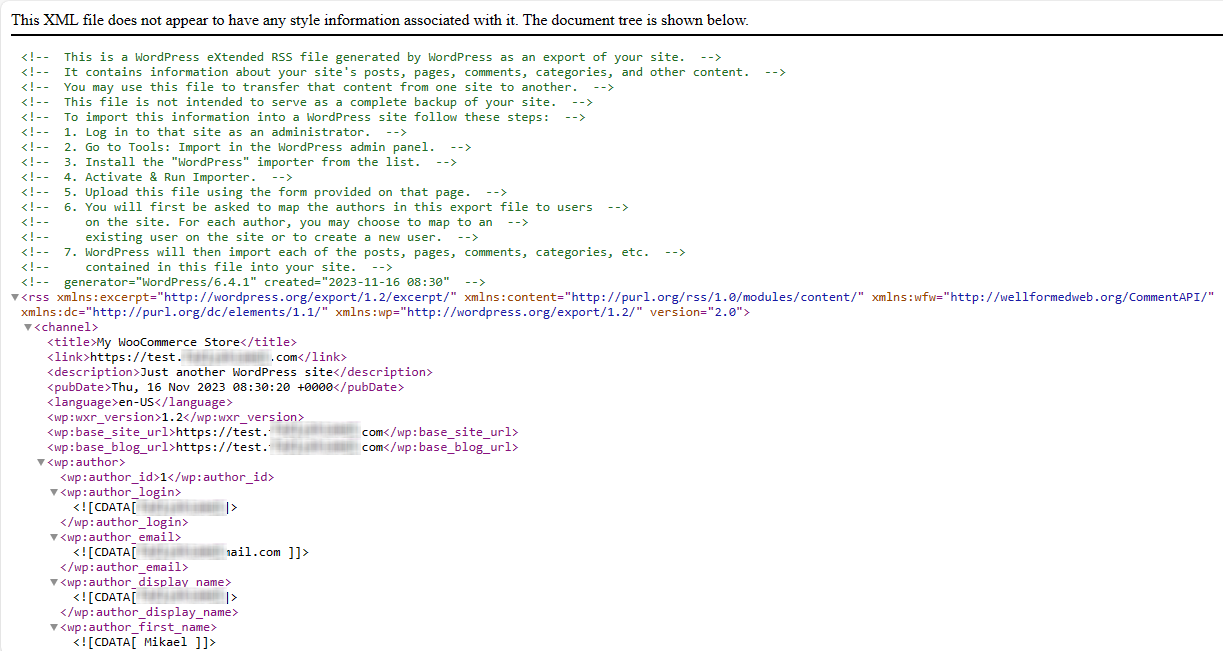1223x651 pixels.
Task: Click the CDATA email value ending ail.com
Action: pos(190,552)
